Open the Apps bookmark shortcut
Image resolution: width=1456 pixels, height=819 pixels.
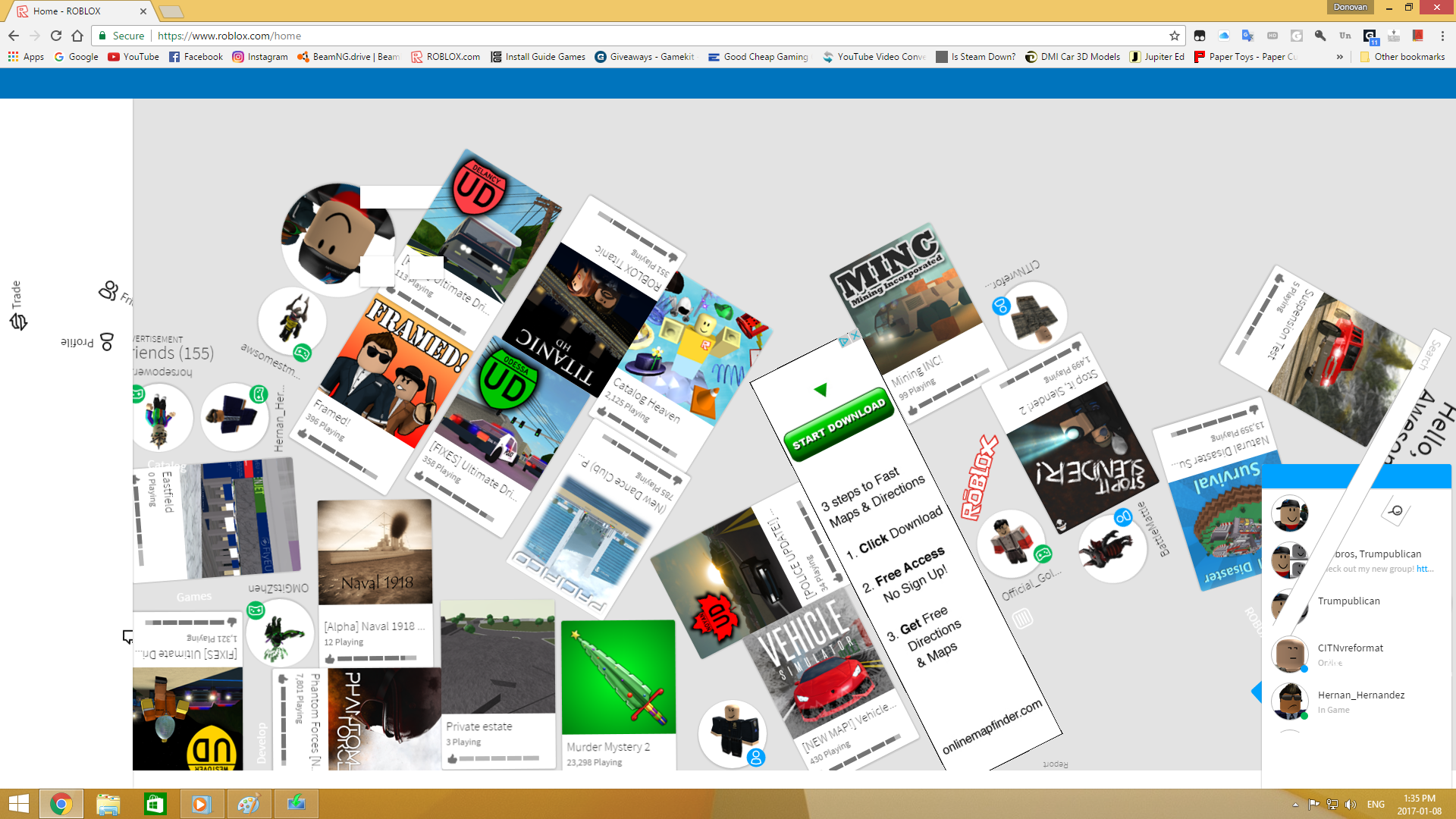coord(26,57)
